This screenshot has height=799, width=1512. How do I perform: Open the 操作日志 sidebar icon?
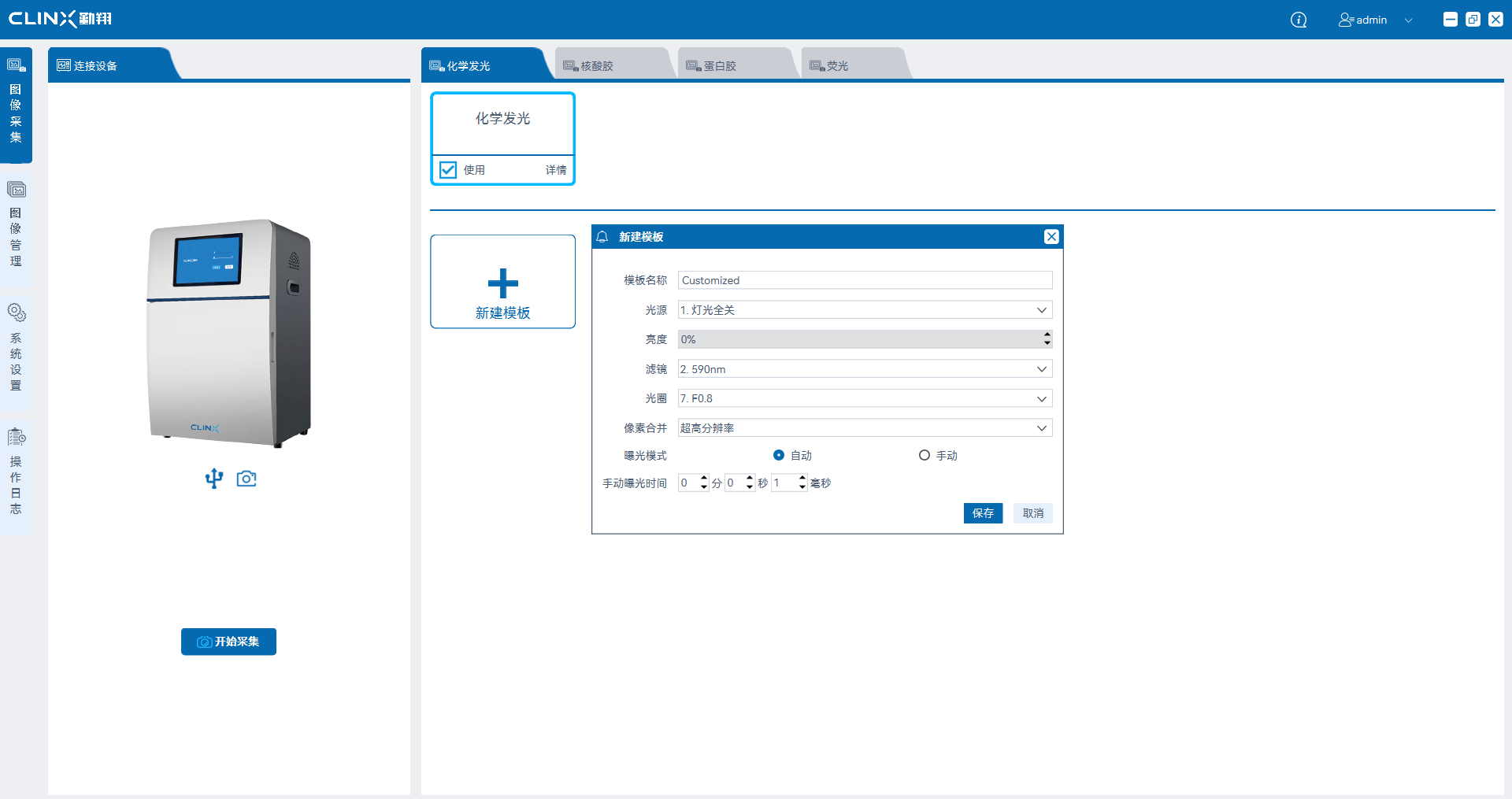pos(16,437)
